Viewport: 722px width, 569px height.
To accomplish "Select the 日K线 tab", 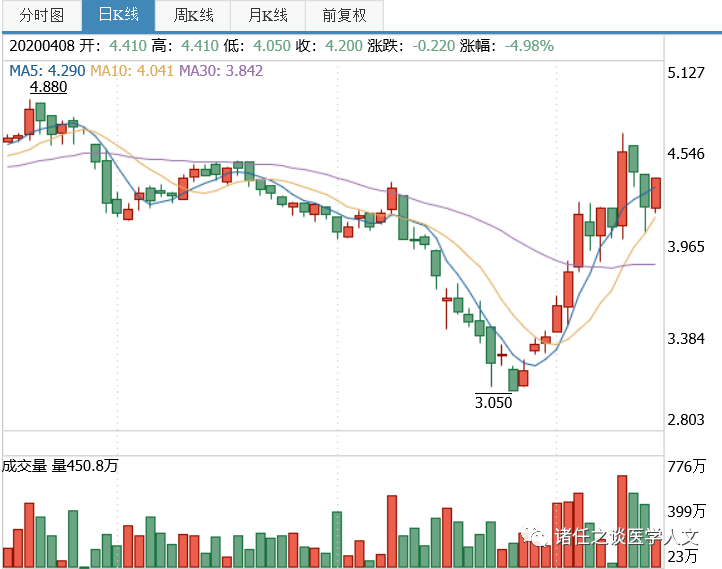I will (118, 15).
